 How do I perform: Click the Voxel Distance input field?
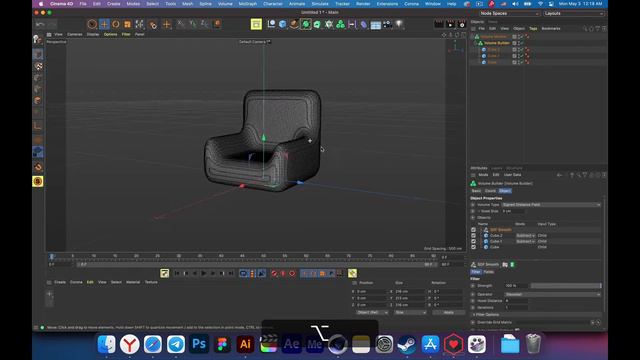point(516,301)
